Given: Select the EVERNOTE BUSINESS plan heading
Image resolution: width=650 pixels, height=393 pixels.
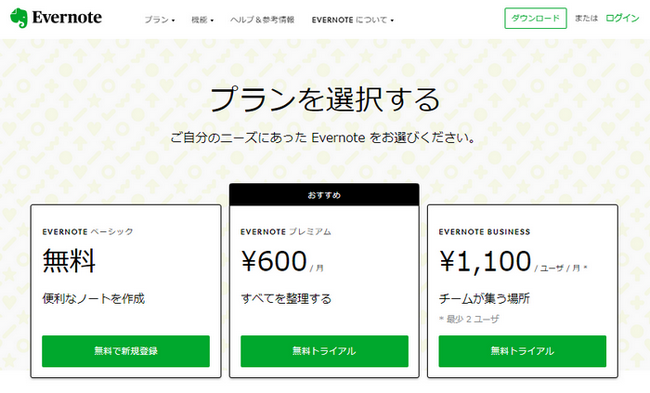Looking at the screenshot, I should (485, 232).
